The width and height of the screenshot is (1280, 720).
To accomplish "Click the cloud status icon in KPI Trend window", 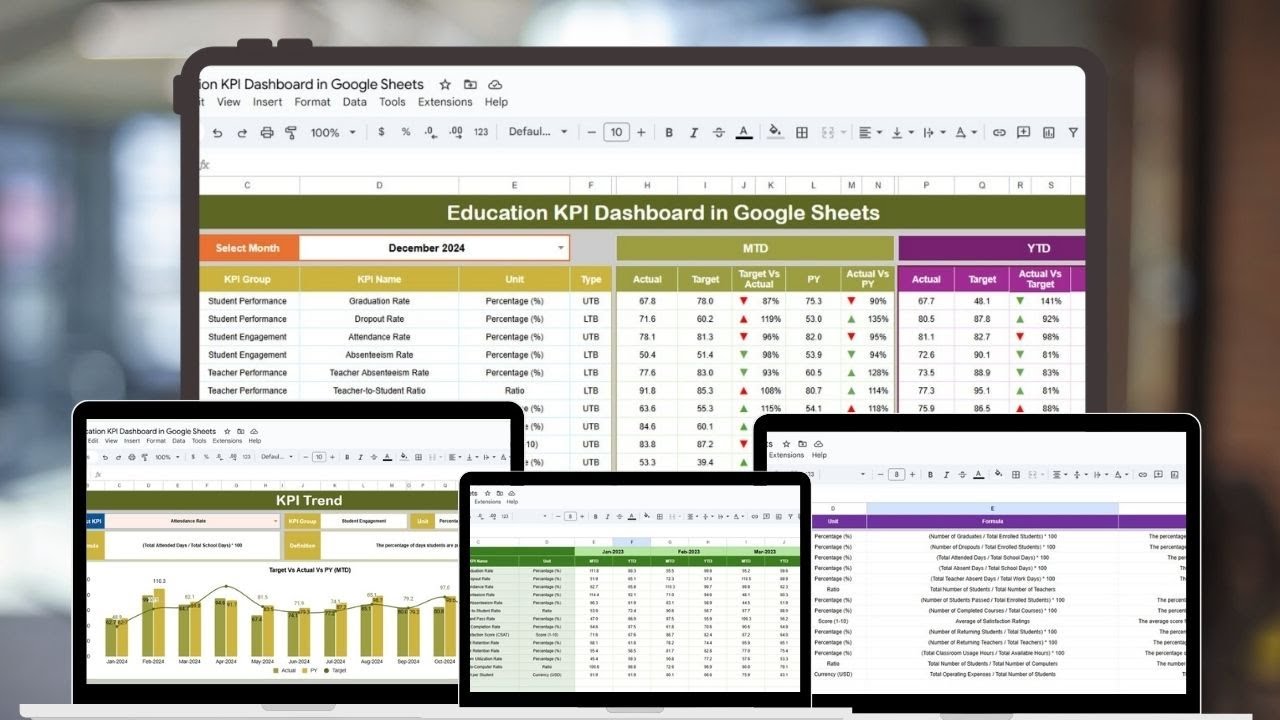I will [254, 431].
